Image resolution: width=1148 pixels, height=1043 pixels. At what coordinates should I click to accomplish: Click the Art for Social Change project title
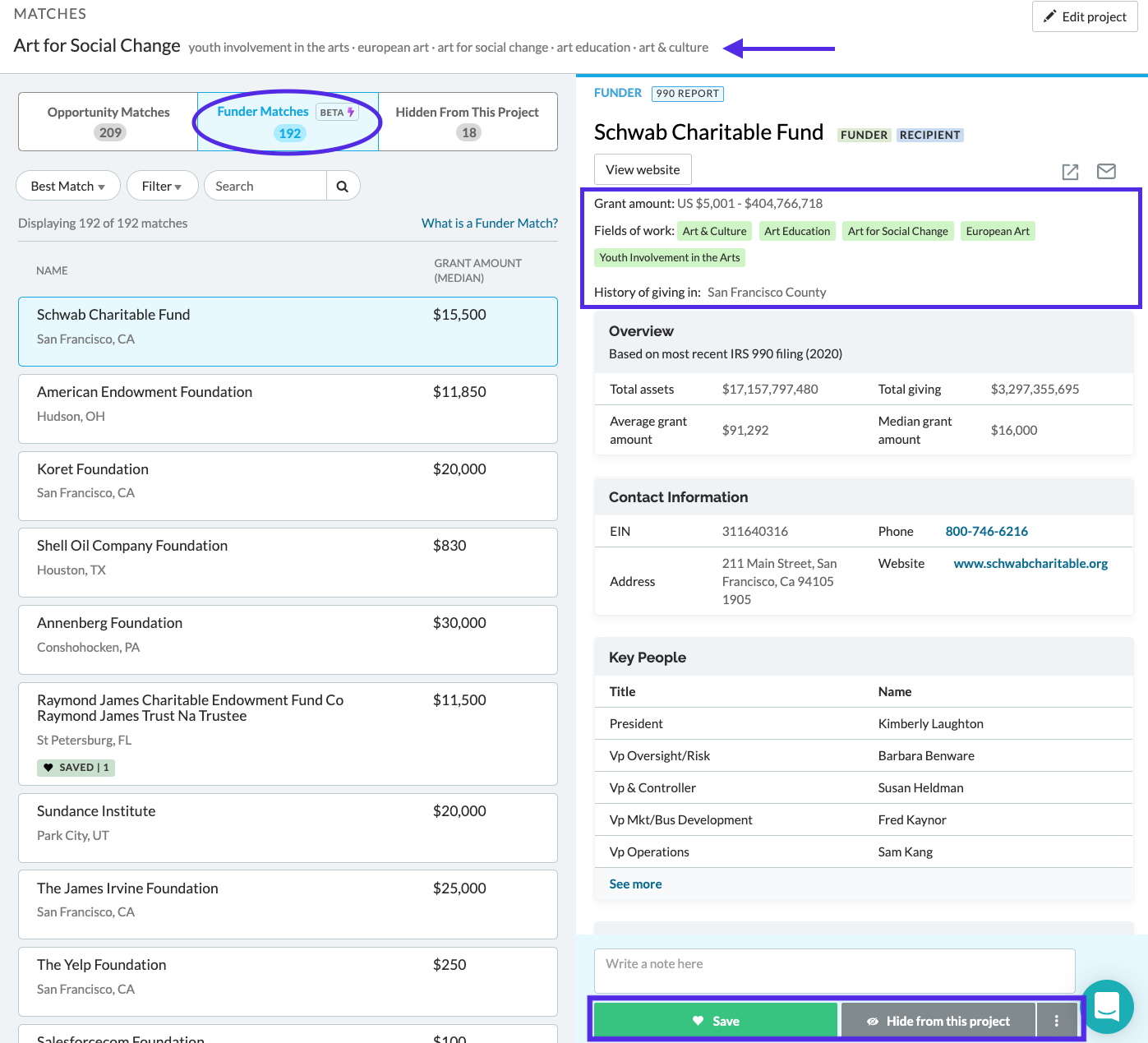pos(97,45)
